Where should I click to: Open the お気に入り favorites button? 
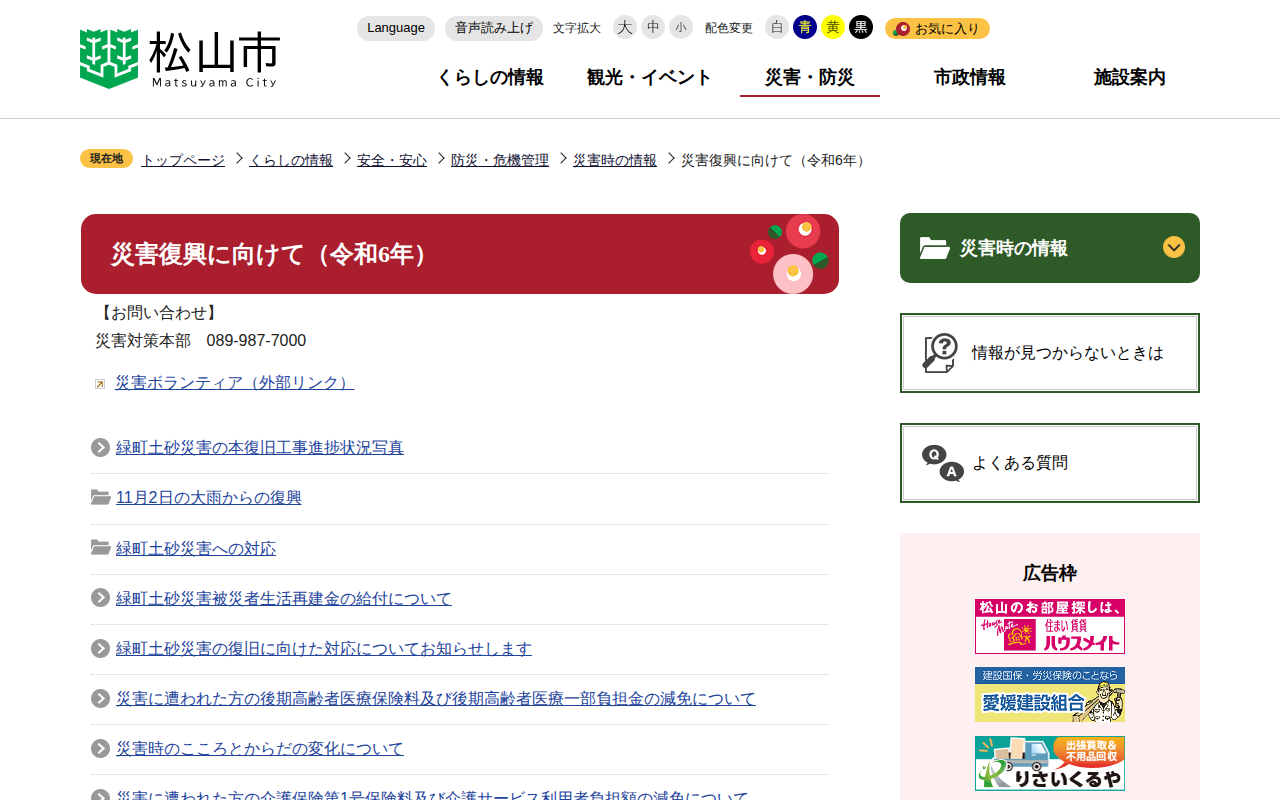tap(937, 28)
